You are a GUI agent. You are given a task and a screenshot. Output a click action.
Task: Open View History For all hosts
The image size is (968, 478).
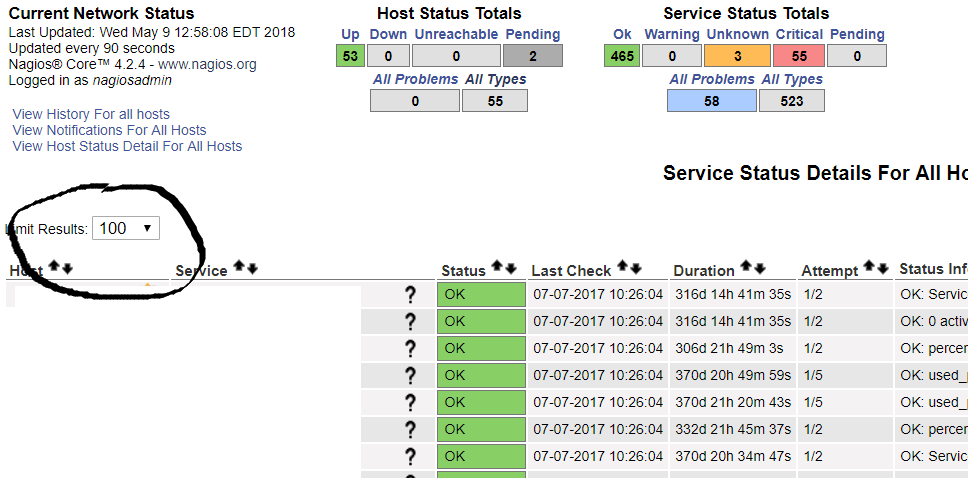point(91,114)
